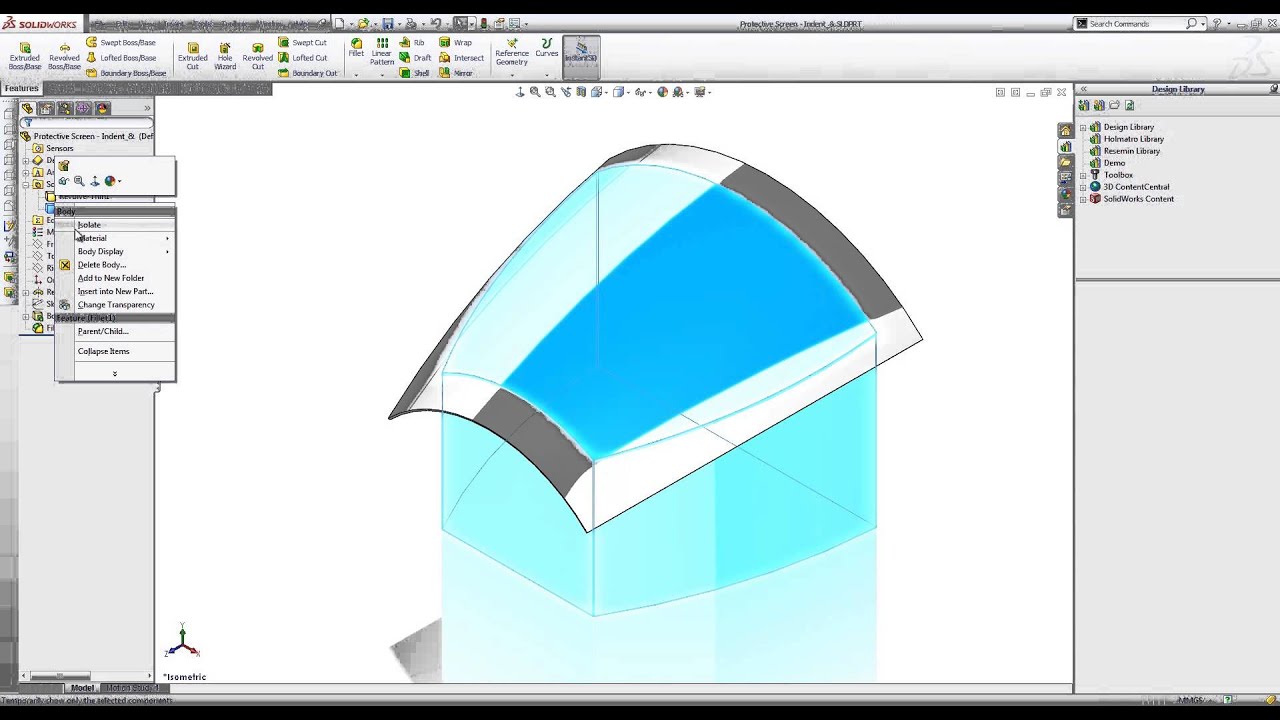Select the Revolved Cut tool

coord(257,56)
